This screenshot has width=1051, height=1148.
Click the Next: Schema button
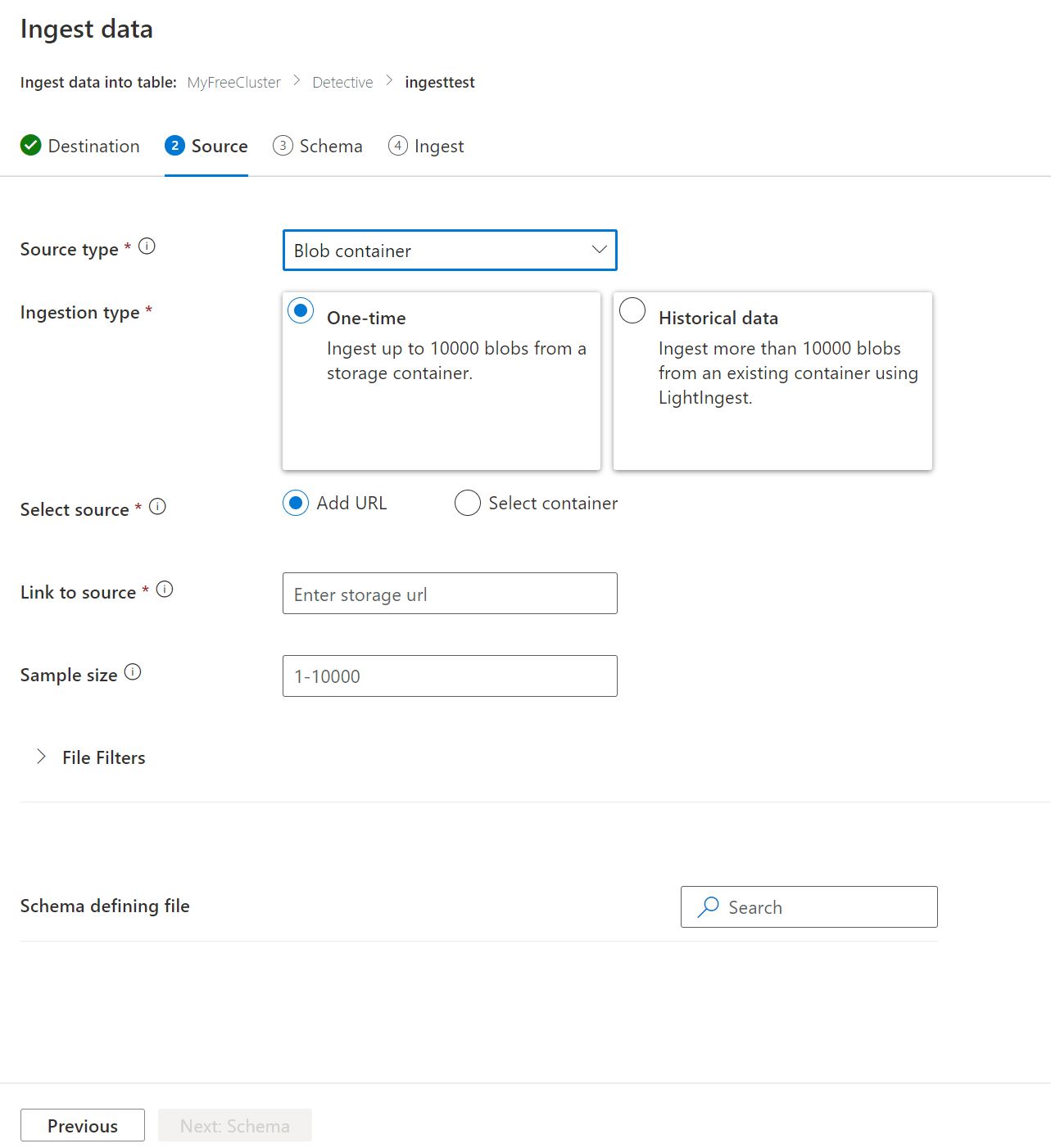(234, 1125)
